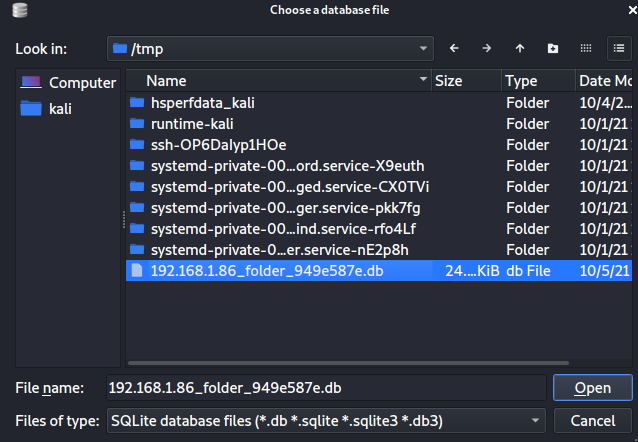Screen dimensions: 638x442
Task: Click the kali folder icon in the sidebar
Action: [31, 109]
